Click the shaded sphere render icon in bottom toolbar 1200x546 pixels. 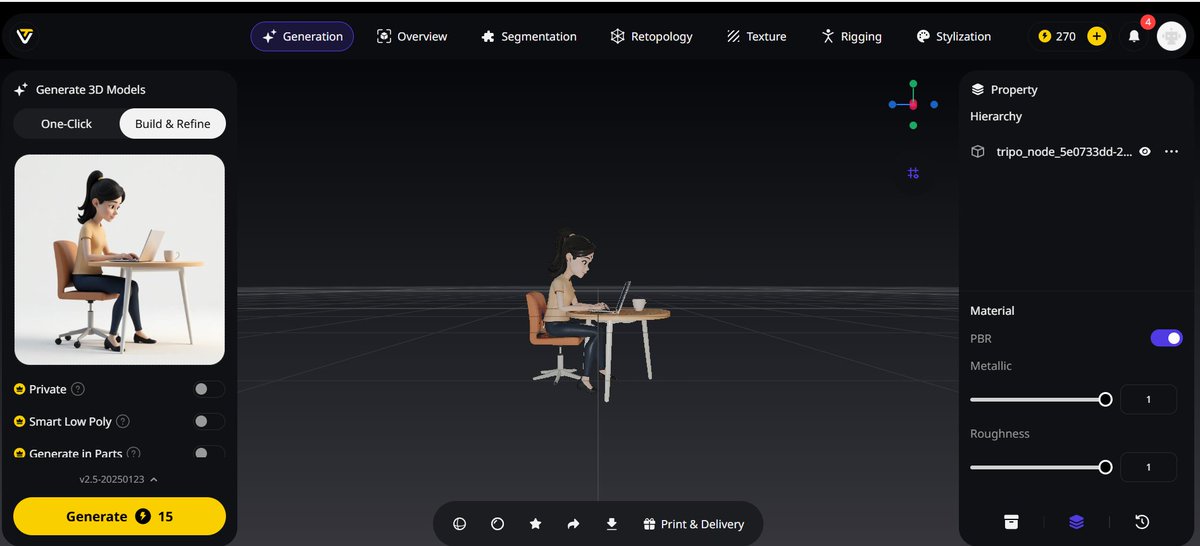click(497, 524)
